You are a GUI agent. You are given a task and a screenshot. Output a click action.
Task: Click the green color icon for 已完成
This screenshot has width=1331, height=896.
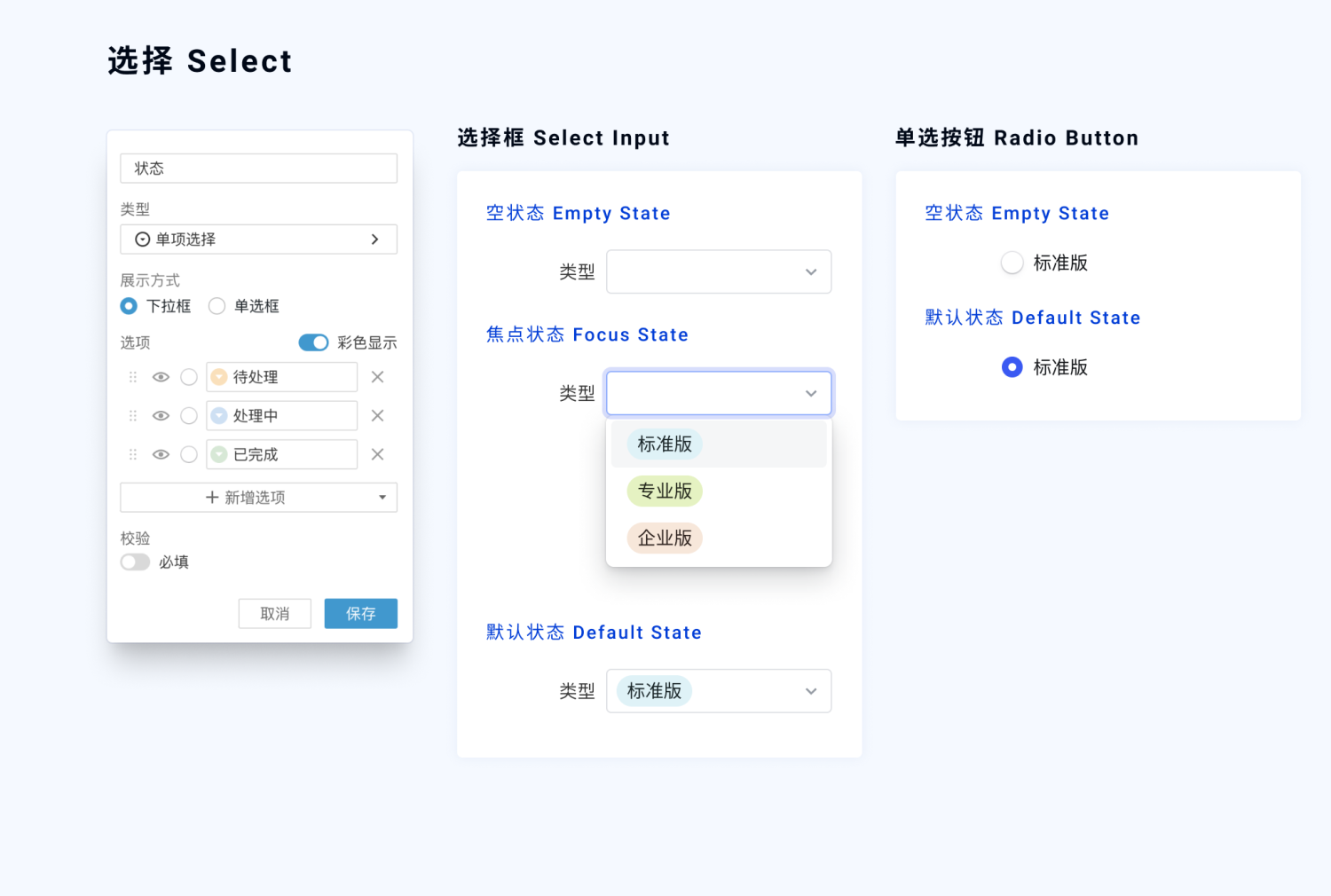[x=219, y=454]
